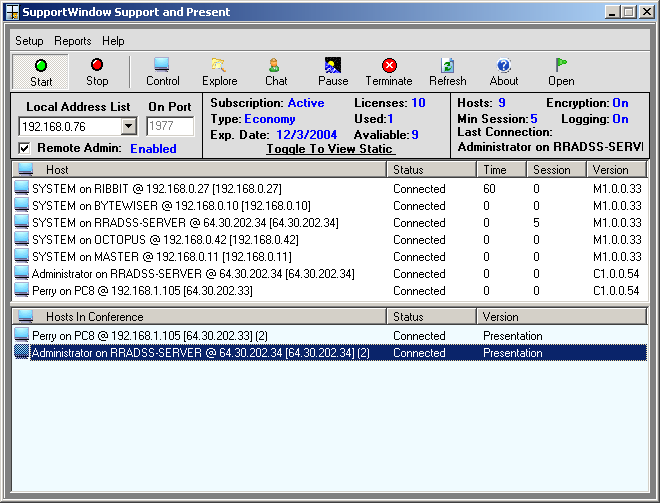Screen dimensions: 660x503
Task: Select SYSTEM on MASTER host row
Action: pos(330,256)
